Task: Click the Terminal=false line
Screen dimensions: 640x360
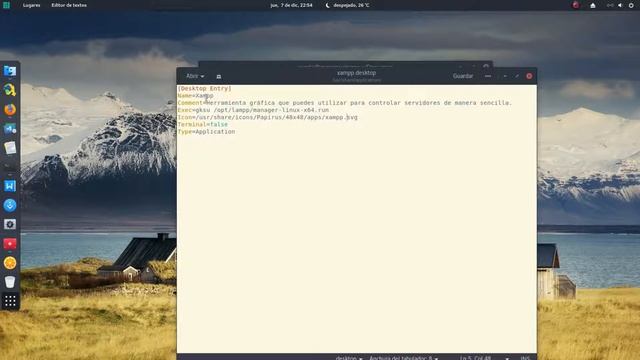Action: click(203, 124)
